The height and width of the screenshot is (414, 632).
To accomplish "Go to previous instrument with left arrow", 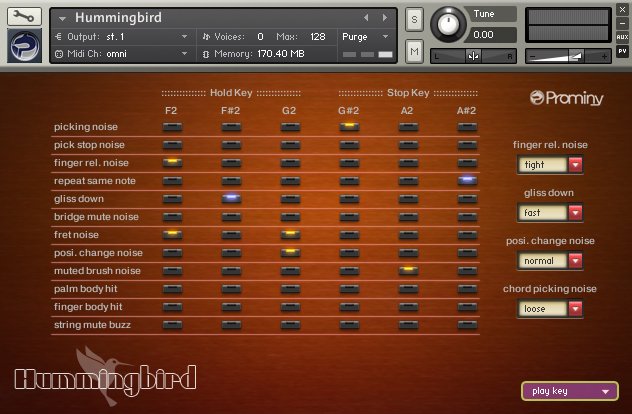I will coord(366,18).
